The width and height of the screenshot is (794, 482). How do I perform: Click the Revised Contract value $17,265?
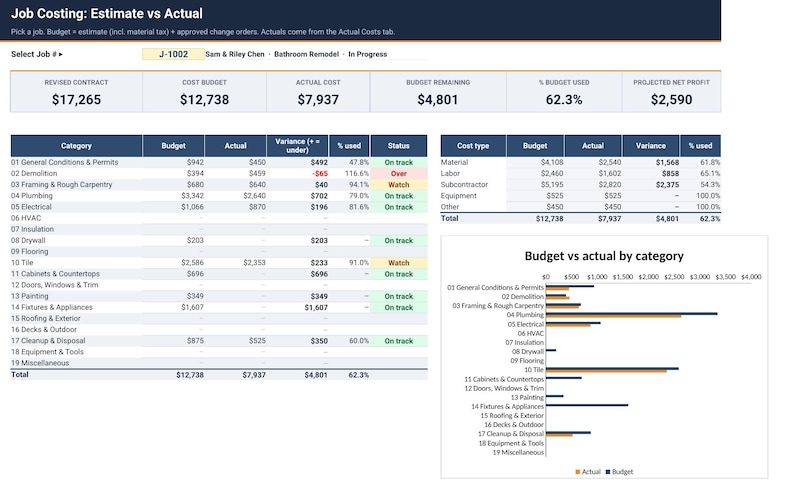click(x=76, y=100)
